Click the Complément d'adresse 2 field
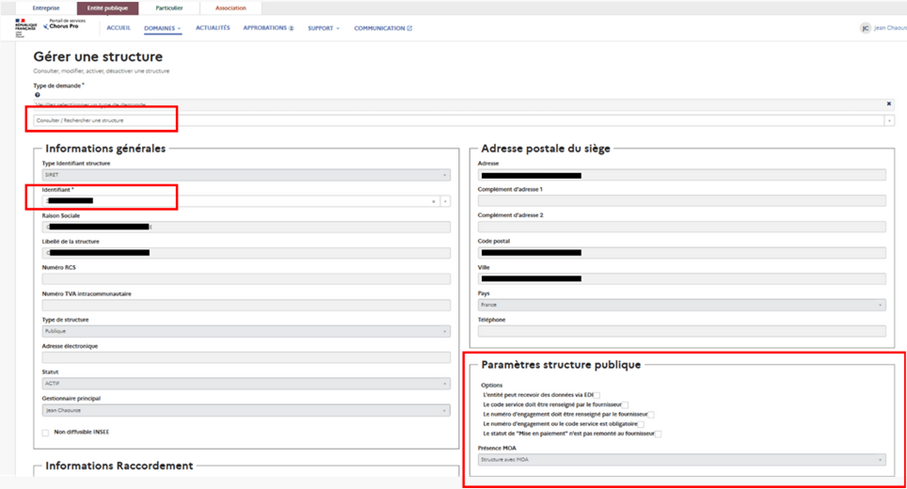 [x=681, y=227]
